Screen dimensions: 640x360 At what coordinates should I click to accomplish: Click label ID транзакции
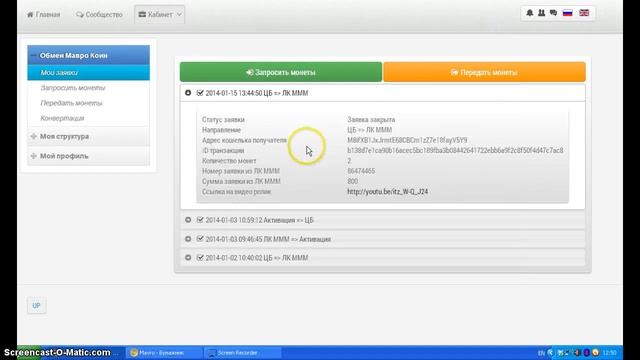point(223,150)
